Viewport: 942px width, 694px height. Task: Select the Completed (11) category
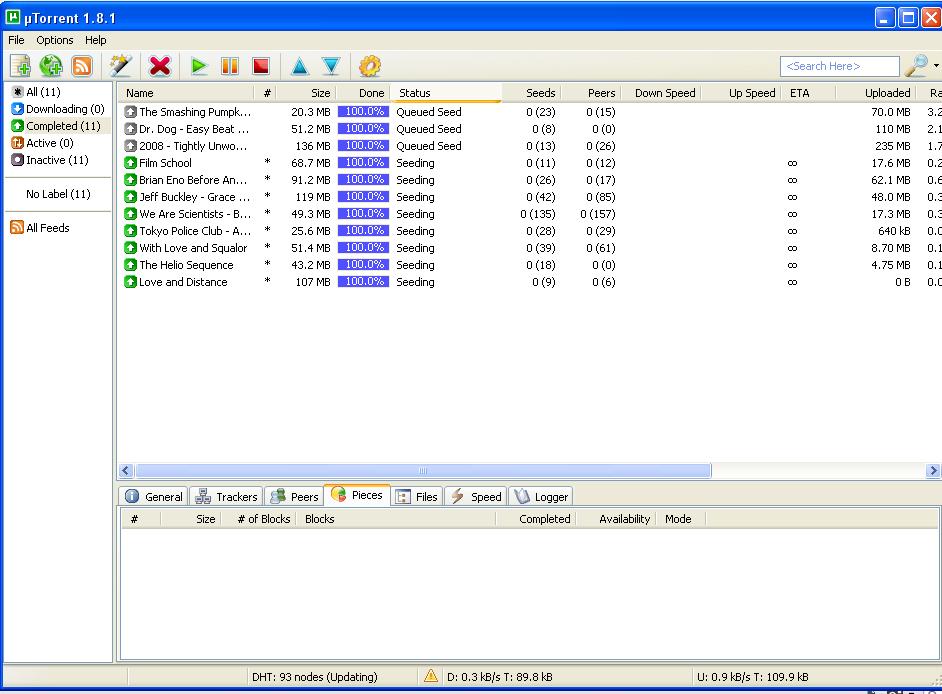pos(56,126)
